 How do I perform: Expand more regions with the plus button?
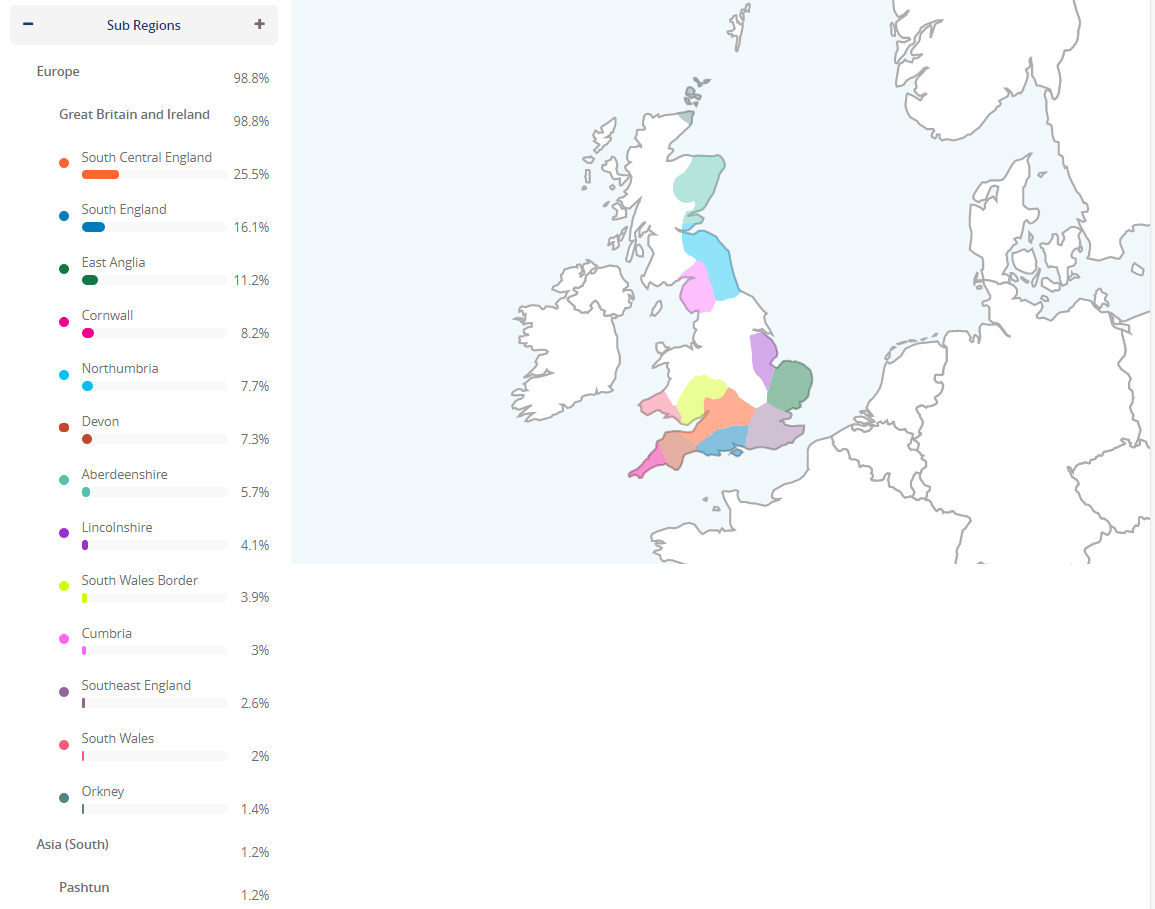tap(259, 24)
